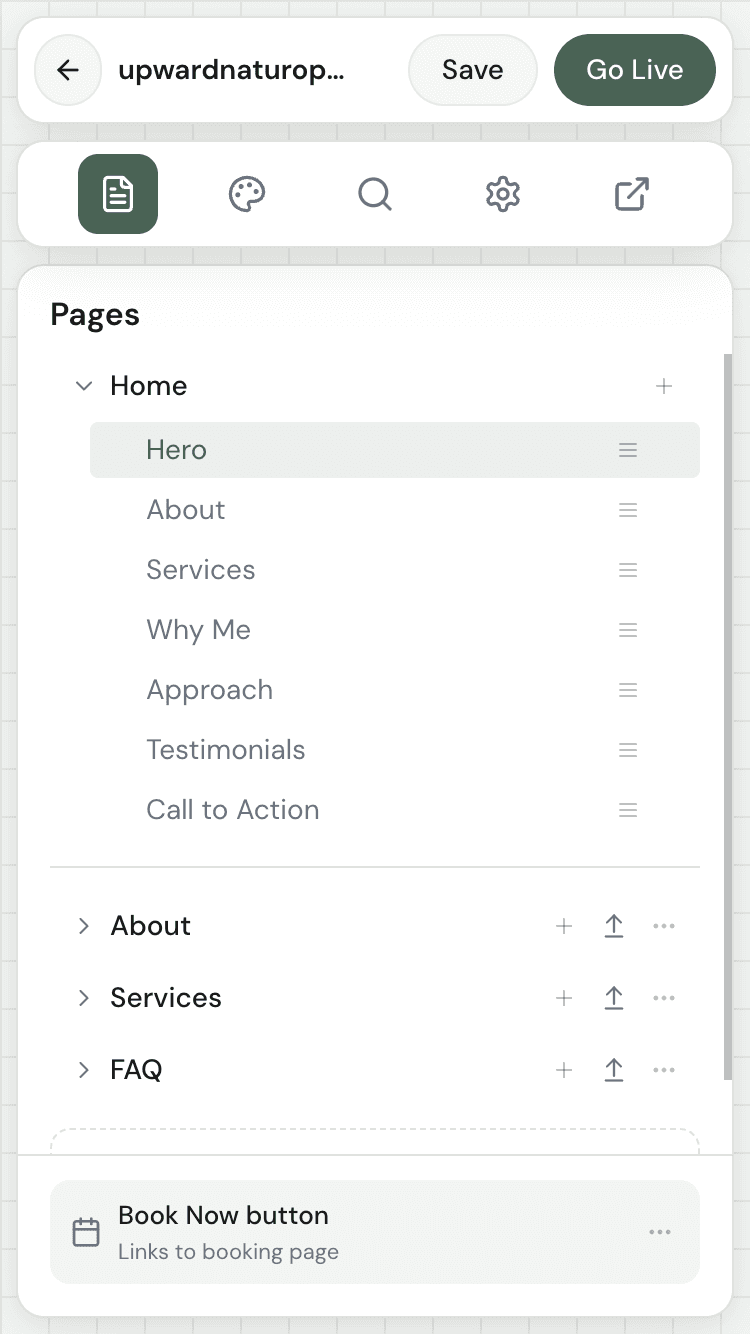Screen dimensions: 750x1334
Task: Expand the Services page tree item
Action: [84, 998]
